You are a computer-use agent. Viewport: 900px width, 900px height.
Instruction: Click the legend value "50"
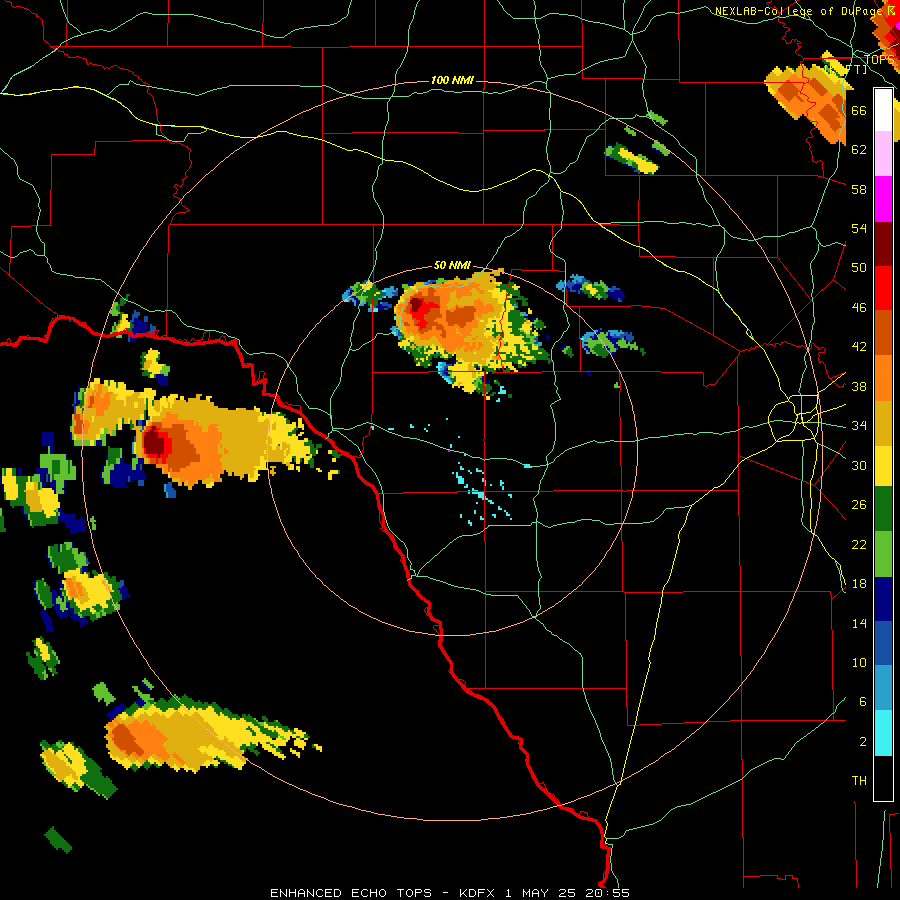coord(859,268)
